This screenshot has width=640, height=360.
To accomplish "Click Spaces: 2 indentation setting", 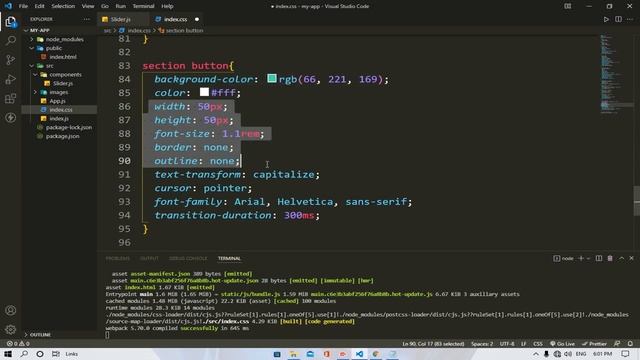I will pos(482,344).
